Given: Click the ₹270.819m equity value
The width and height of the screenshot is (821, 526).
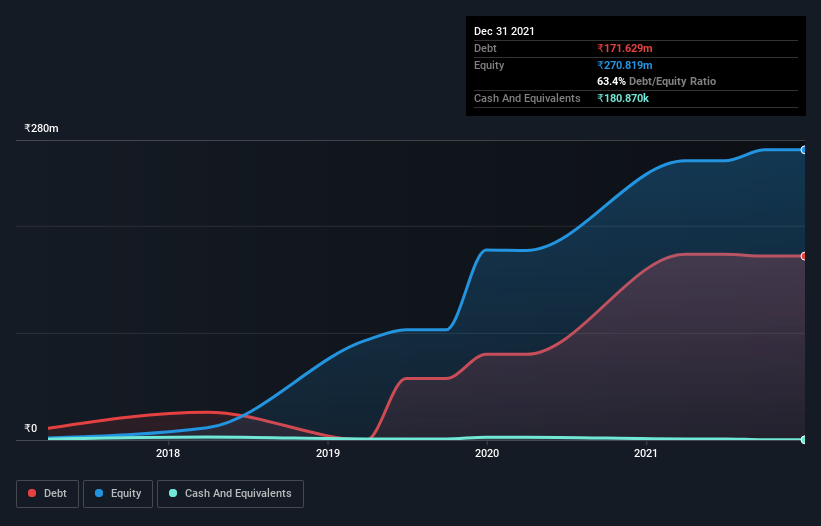Looking at the screenshot, I should (625, 65).
